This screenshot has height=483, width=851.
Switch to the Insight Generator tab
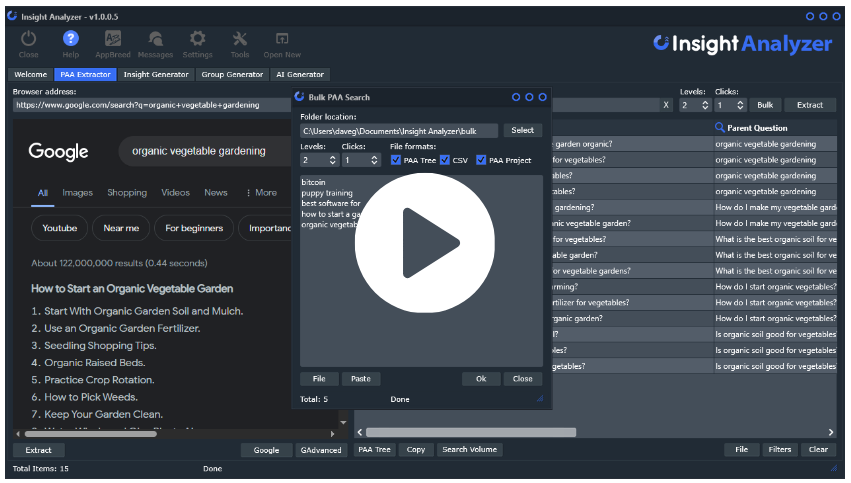pyautogui.click(x=156, y=74)
